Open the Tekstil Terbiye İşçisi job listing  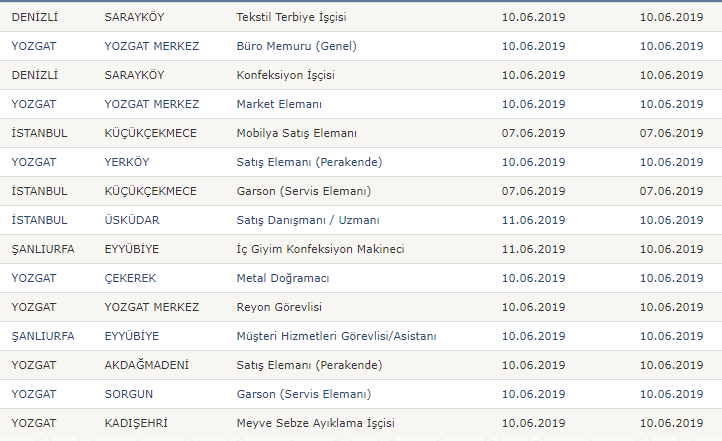[x=291, y=17]
